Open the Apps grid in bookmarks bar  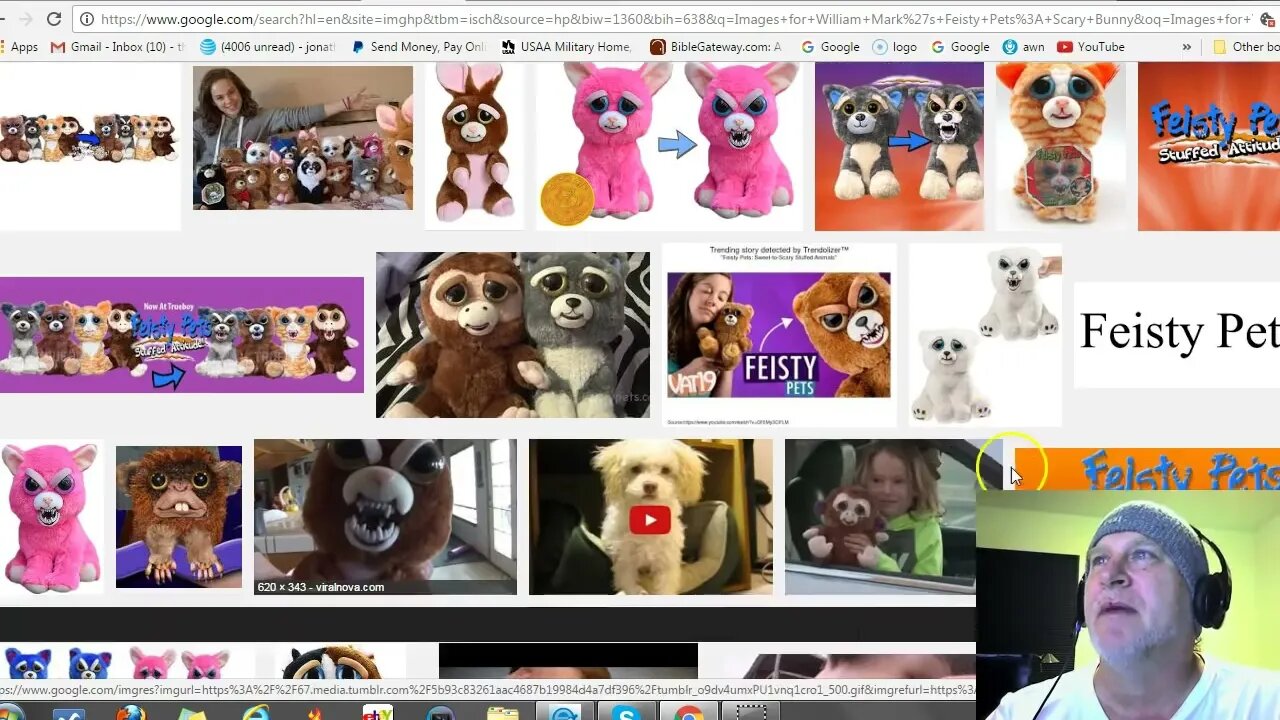pyautogui.click(x=20, y=47)
